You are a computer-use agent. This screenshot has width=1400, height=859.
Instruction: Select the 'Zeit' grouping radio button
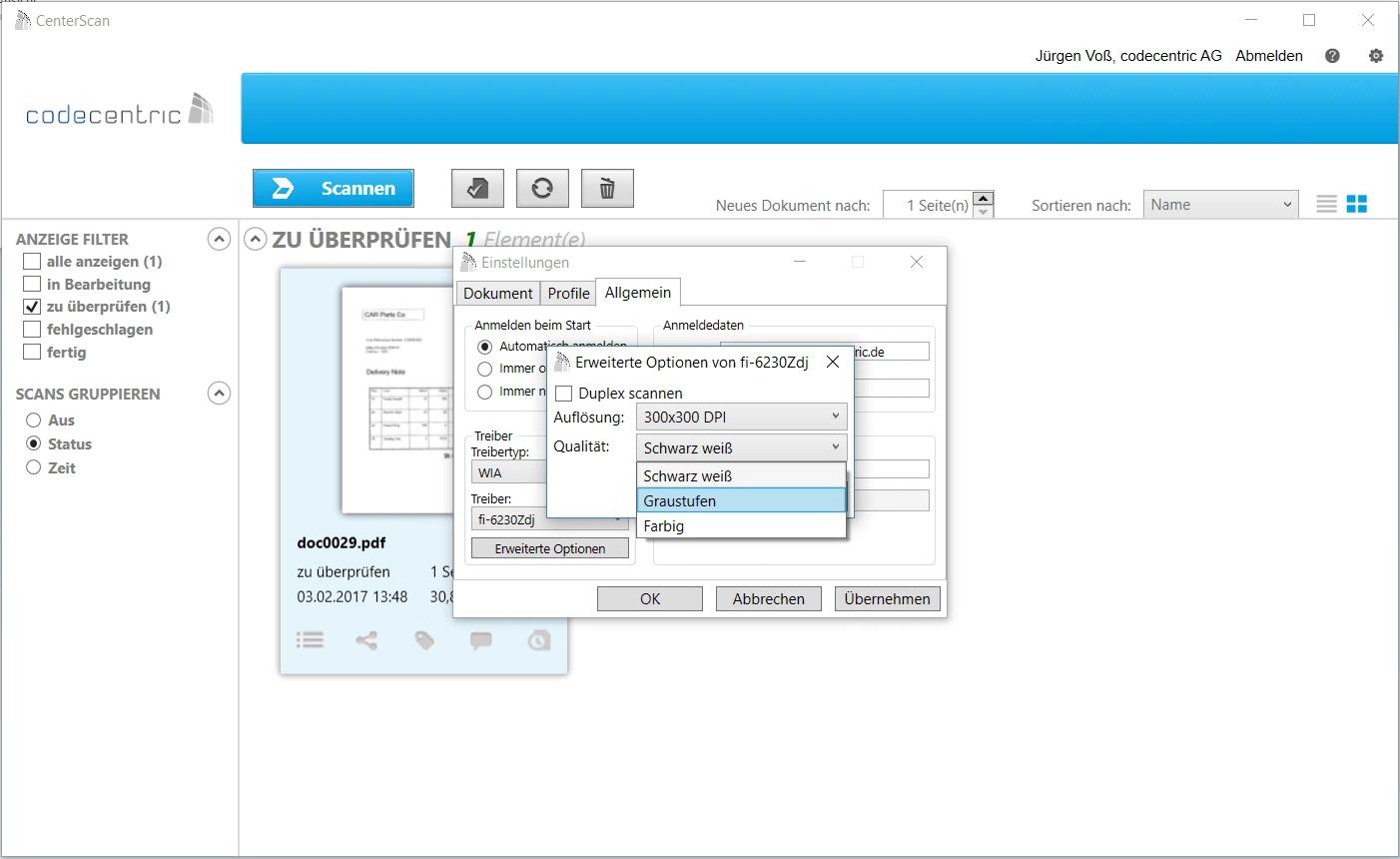click(x=34, y=467)
